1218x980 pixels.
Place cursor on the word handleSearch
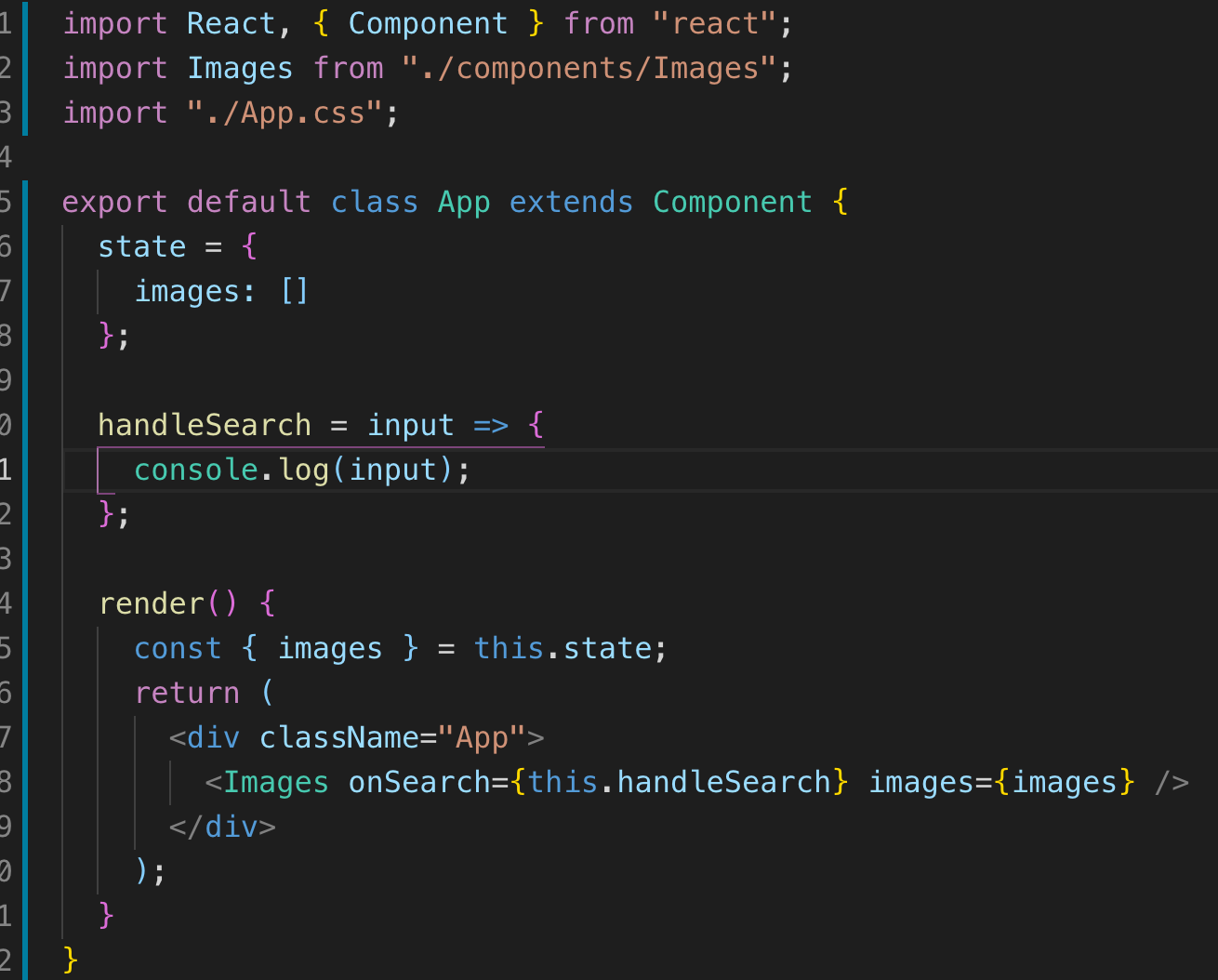click(204, 425)
